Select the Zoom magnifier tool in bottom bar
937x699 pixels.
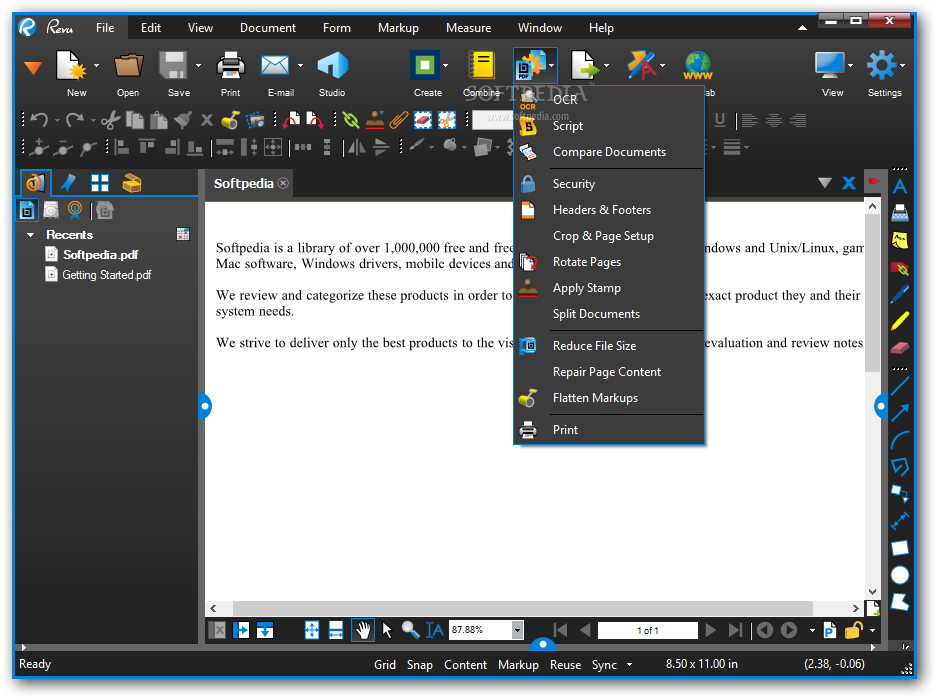coord(410,630)
